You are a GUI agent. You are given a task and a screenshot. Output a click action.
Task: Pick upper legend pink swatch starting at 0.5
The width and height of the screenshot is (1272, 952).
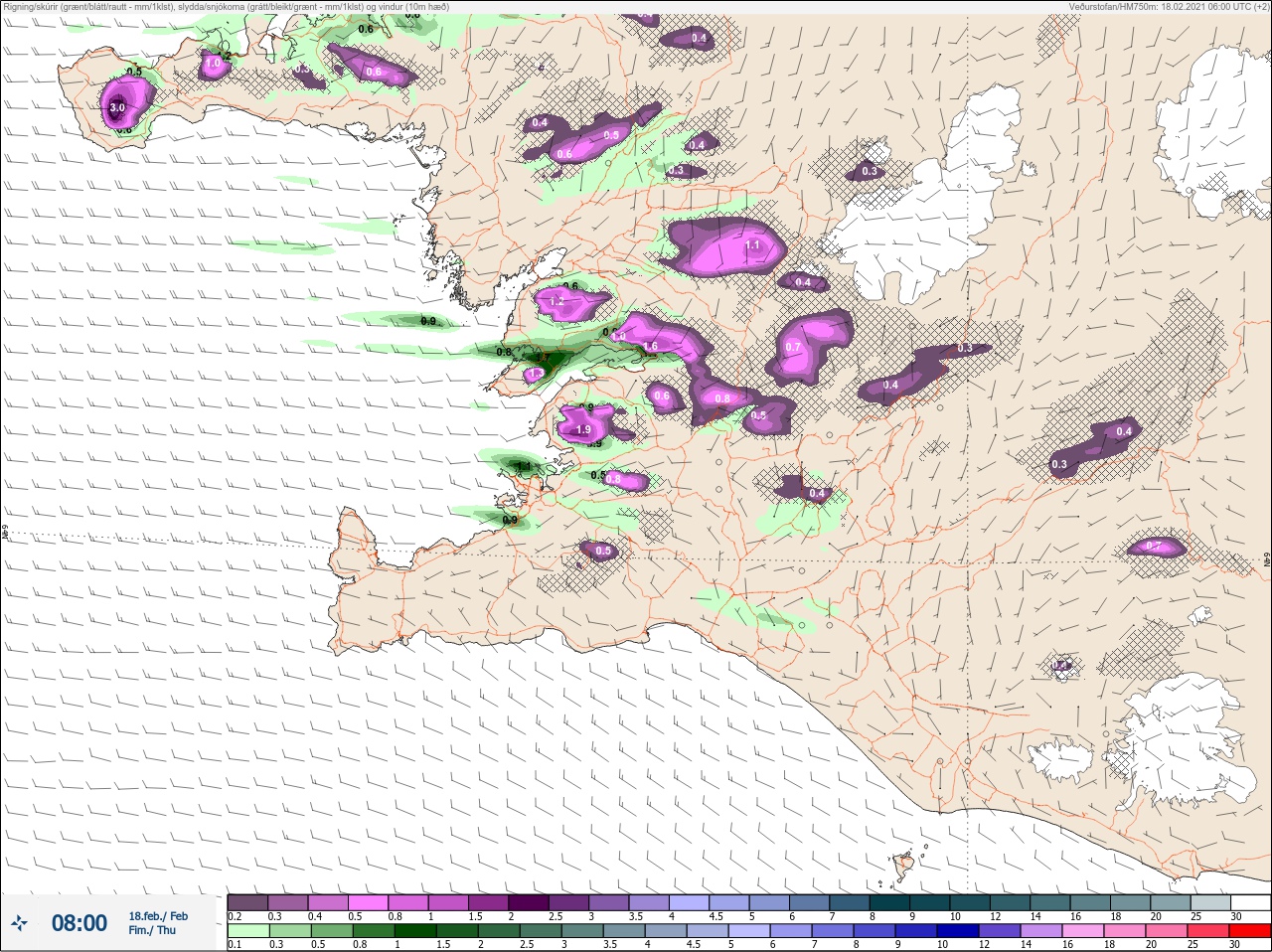[x=368, y=902]
